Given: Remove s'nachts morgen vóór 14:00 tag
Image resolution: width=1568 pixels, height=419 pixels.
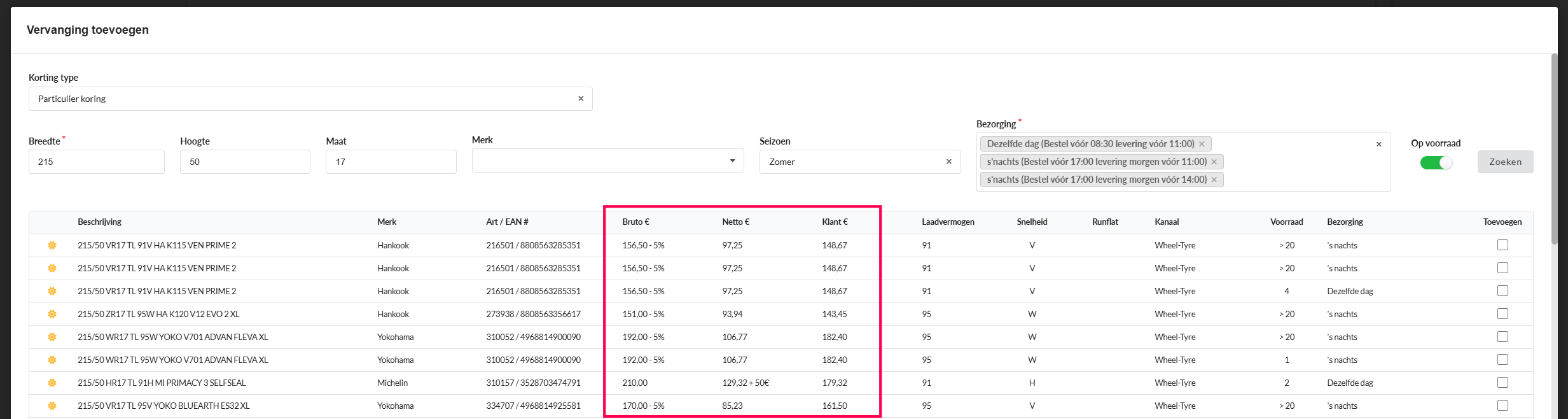Looking at the screenshot, I should click(1214, 180).
